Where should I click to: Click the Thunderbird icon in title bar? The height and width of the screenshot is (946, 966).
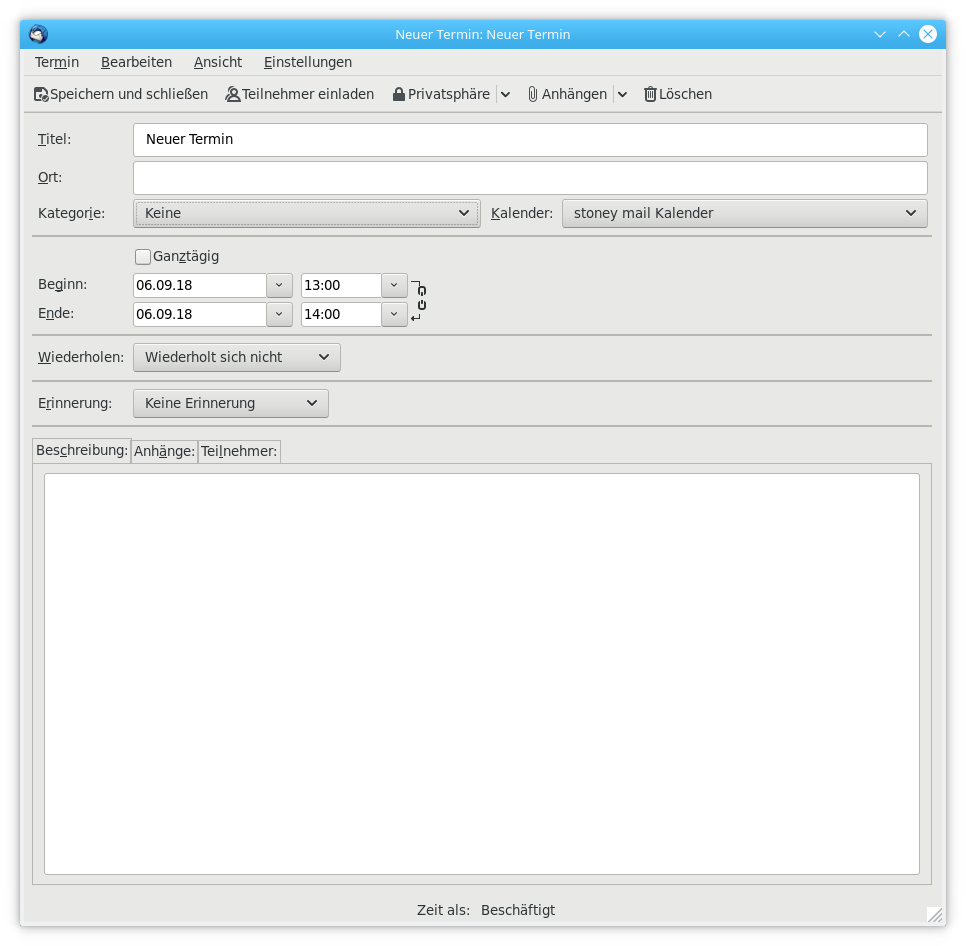coord(39,34)
